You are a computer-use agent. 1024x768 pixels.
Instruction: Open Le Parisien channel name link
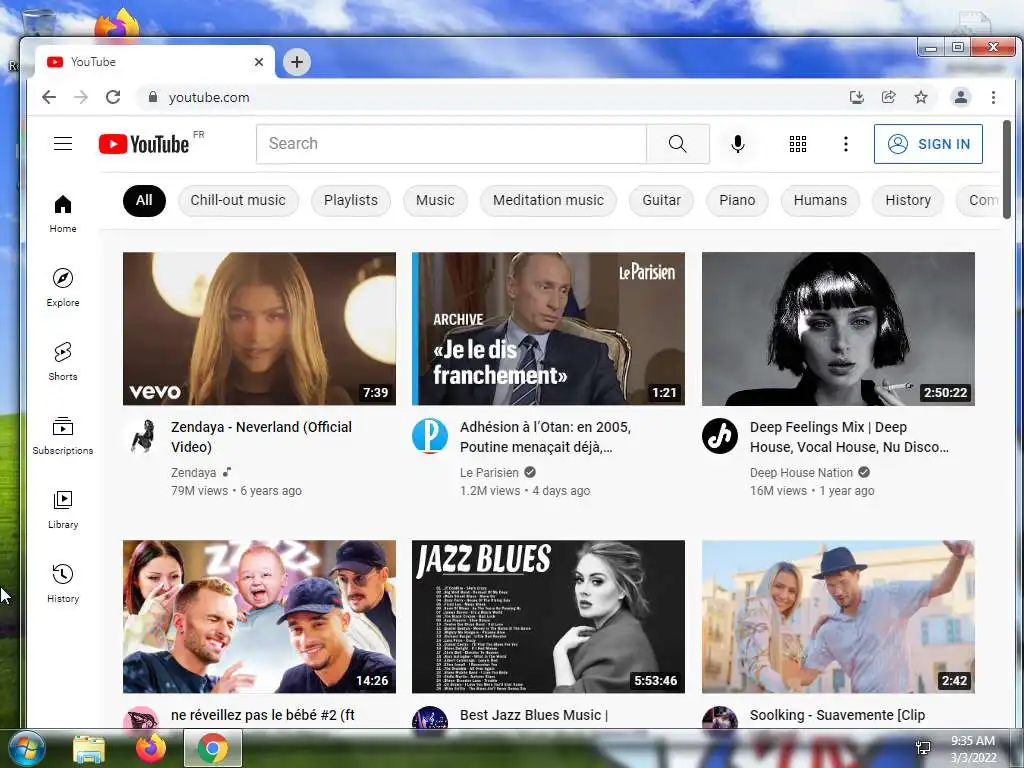coord(489,472)
